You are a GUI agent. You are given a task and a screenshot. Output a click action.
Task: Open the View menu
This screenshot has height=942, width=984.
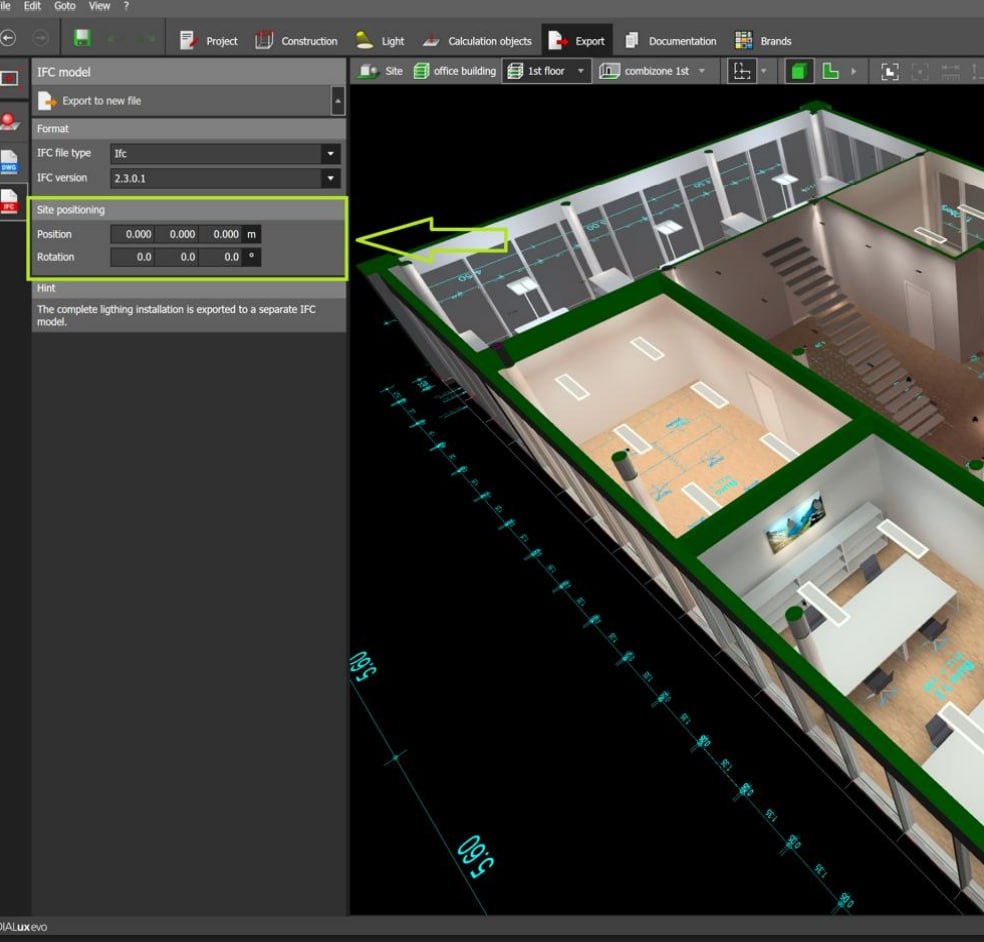tap(99, 6)
